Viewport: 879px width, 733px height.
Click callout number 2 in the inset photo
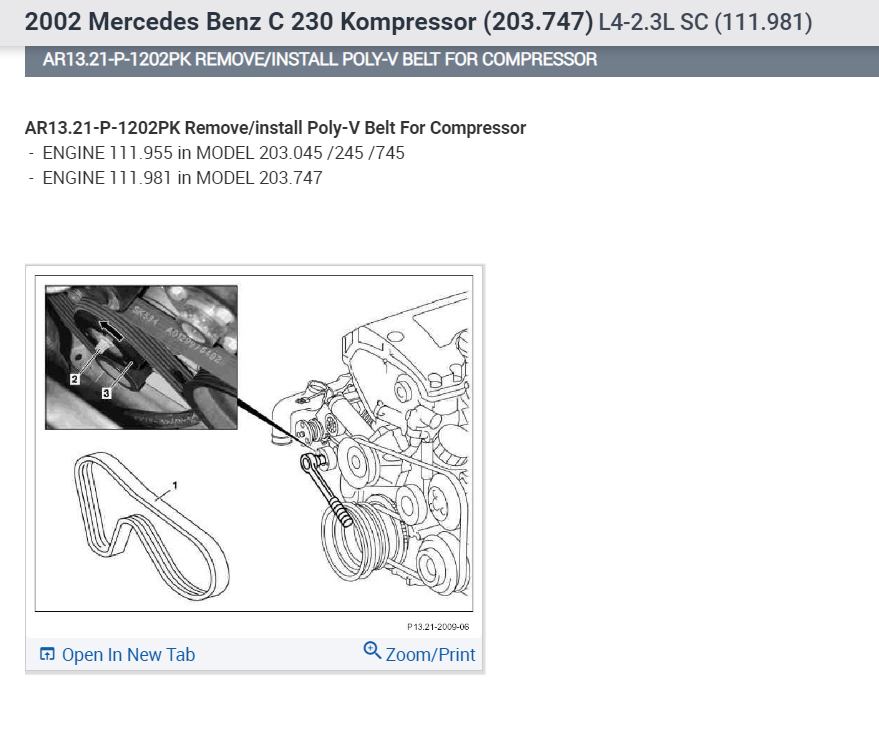click(x=75, y=379)
